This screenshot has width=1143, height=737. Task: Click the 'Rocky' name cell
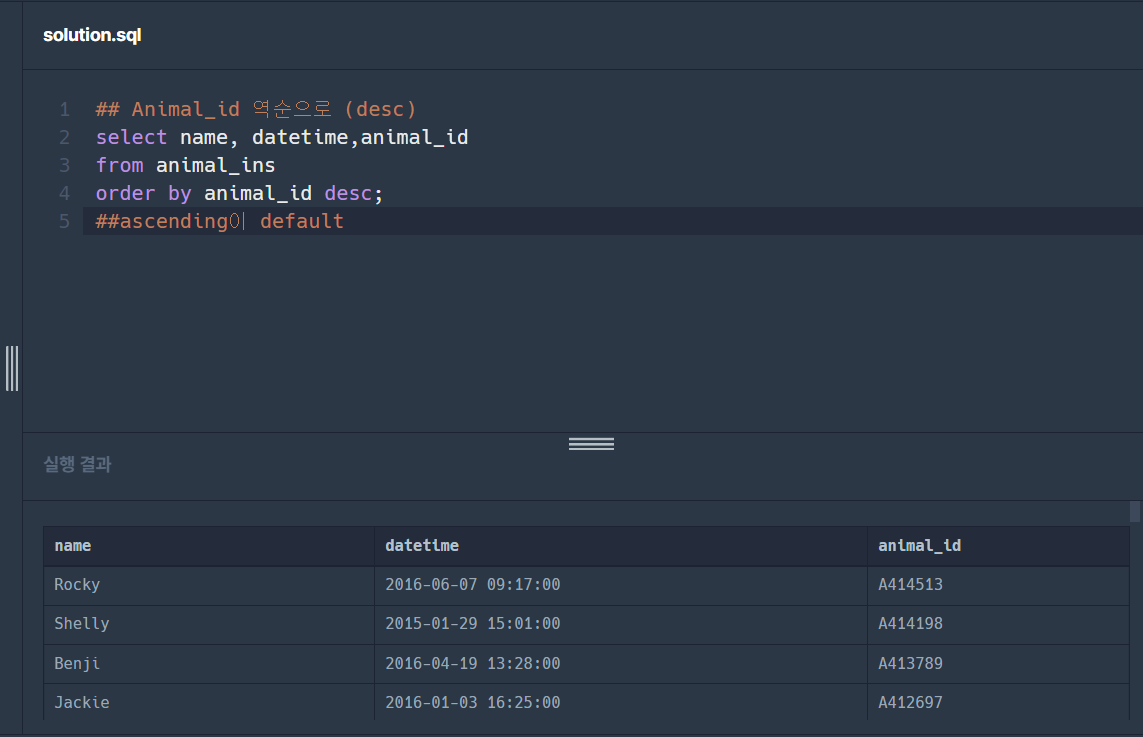(209, 585)
